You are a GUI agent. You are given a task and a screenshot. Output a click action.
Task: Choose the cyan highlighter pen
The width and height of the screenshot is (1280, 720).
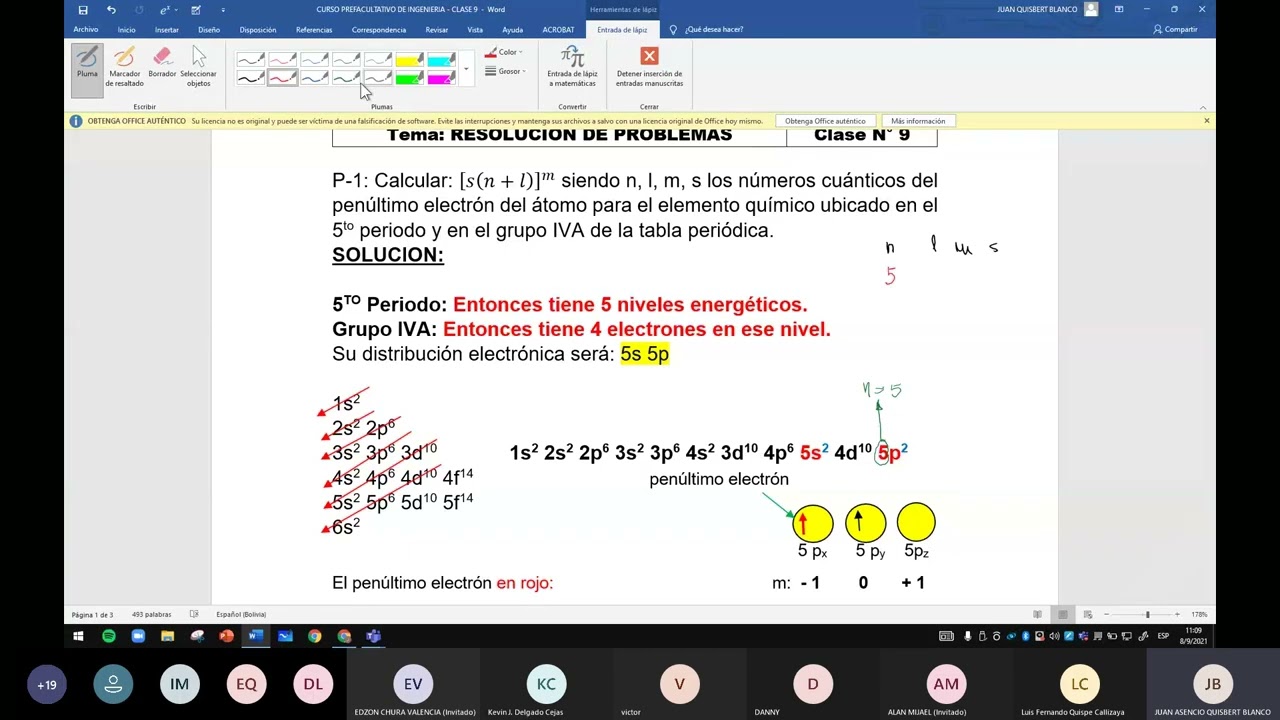[x=441, y=60]
